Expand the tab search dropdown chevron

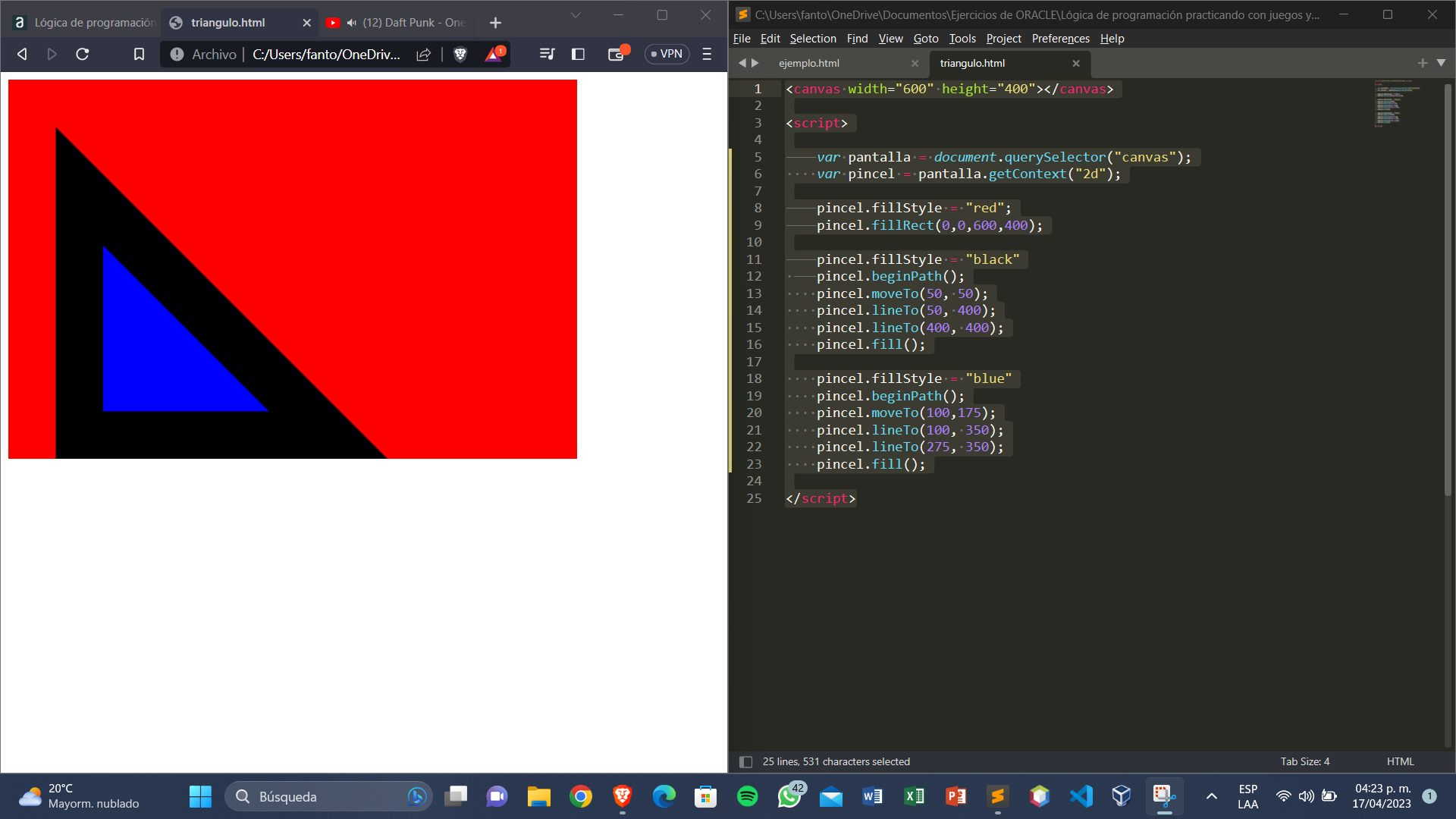pos(576,15)
